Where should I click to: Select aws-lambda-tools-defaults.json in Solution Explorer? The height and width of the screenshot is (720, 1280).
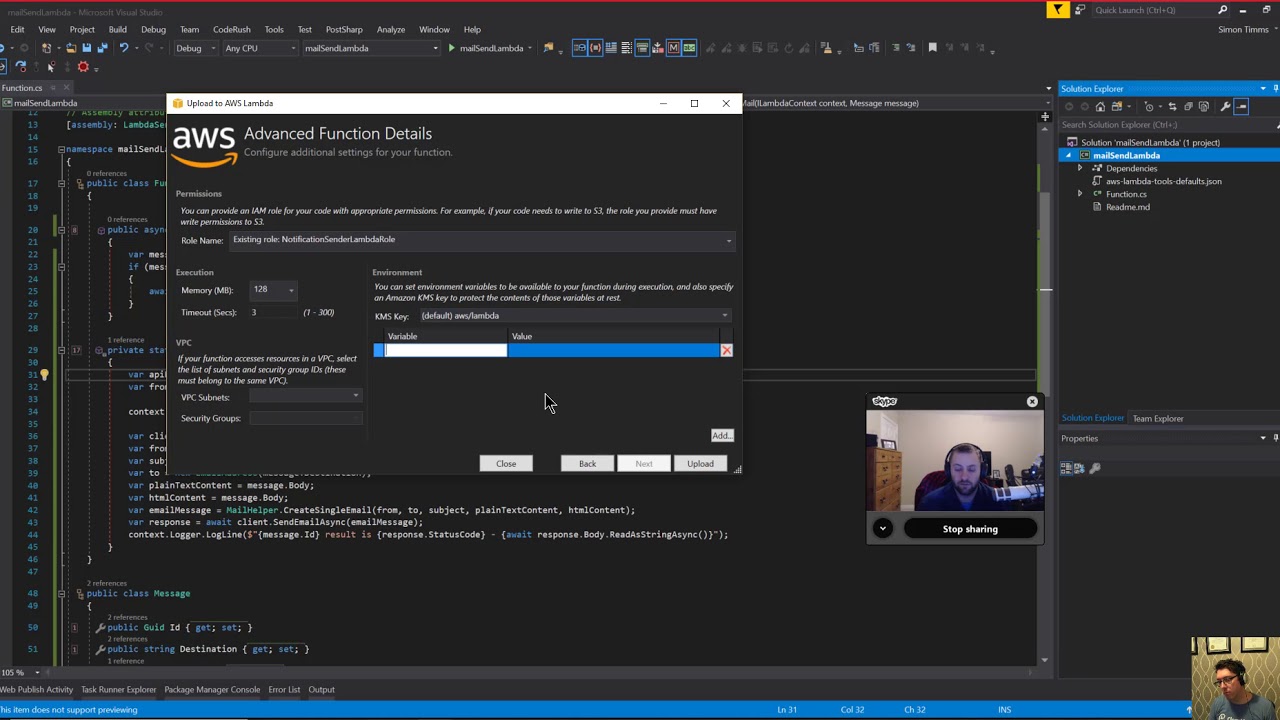(1163, 181)
